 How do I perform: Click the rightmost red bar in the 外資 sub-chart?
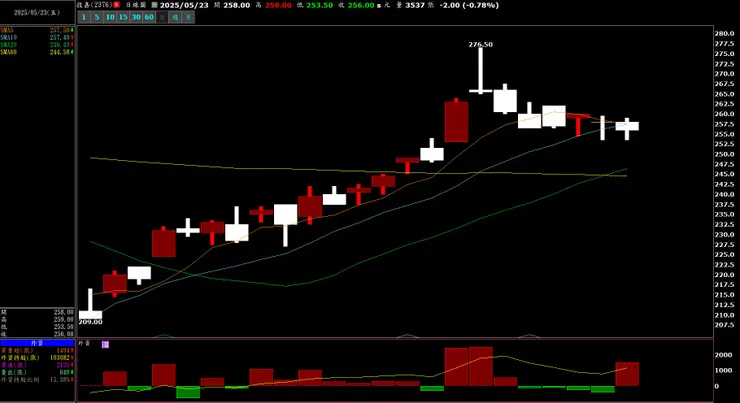click(x=627, y=374)
